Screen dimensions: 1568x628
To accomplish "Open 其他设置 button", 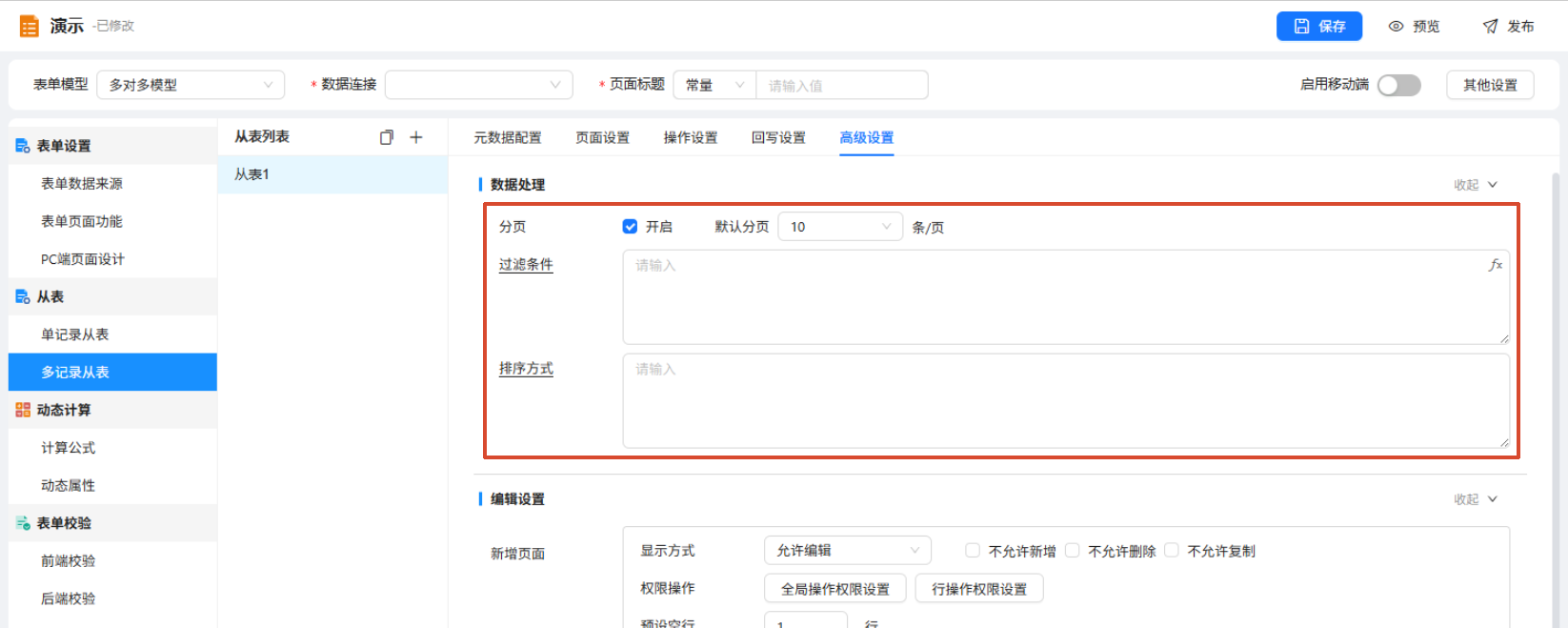I will pos(1491,85).
